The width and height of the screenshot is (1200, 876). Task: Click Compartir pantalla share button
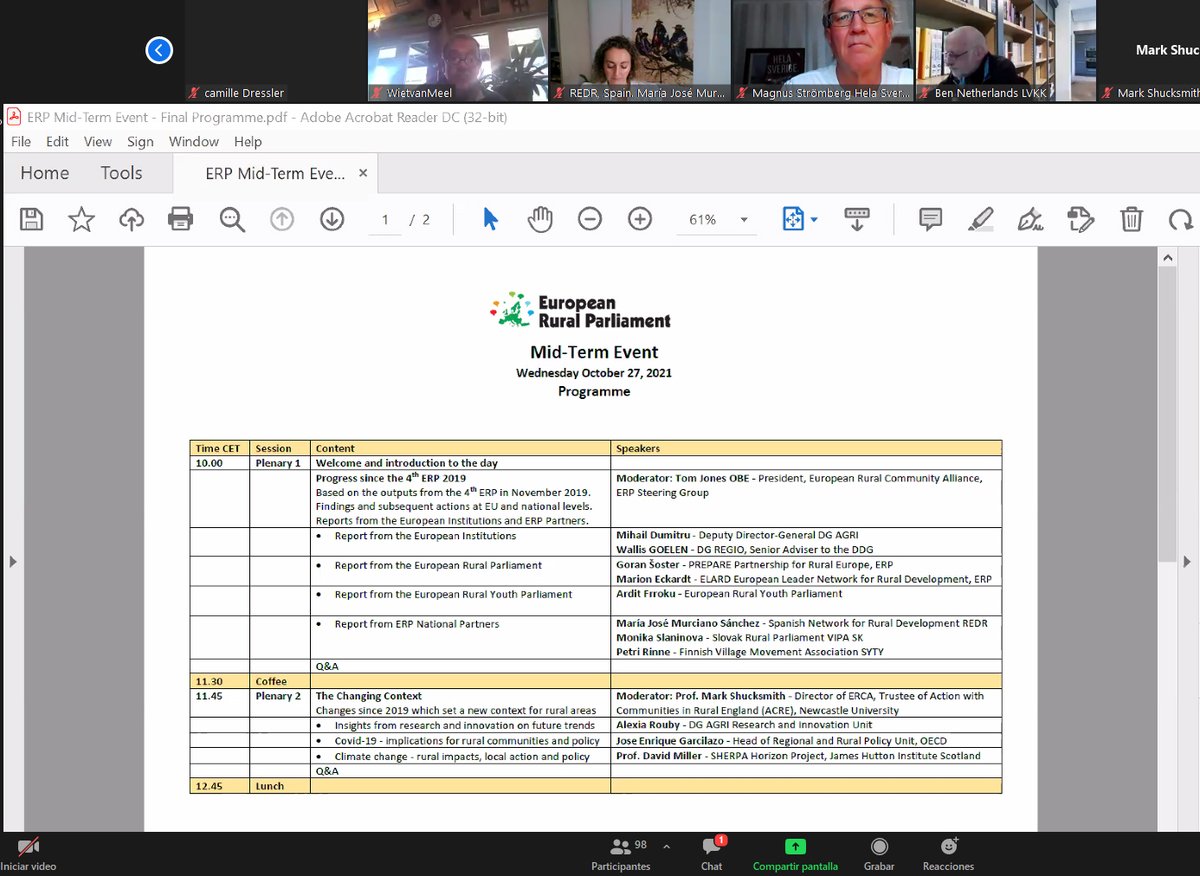795,855
